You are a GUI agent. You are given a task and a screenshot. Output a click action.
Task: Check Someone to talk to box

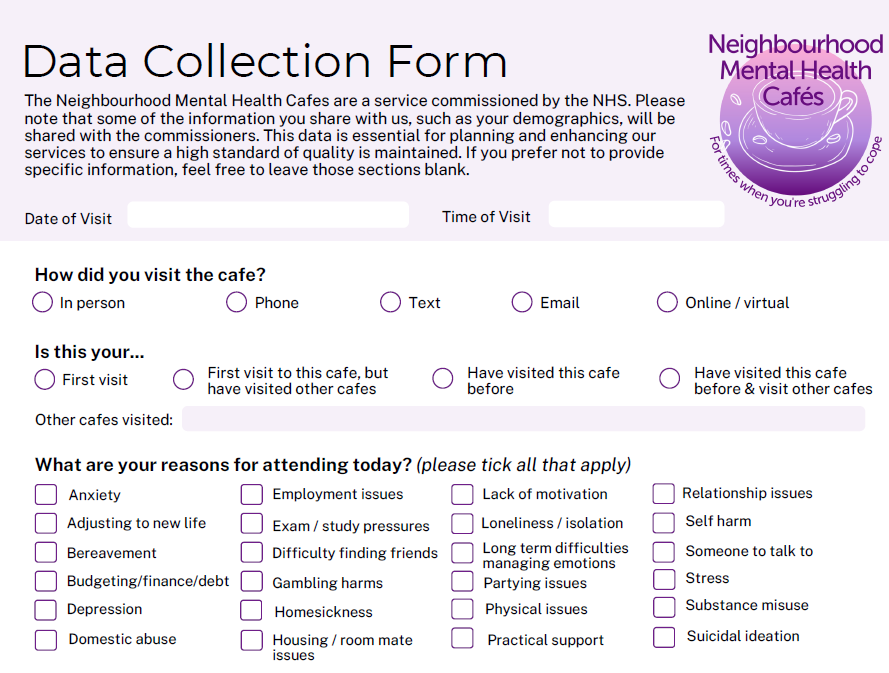(664, 552)
